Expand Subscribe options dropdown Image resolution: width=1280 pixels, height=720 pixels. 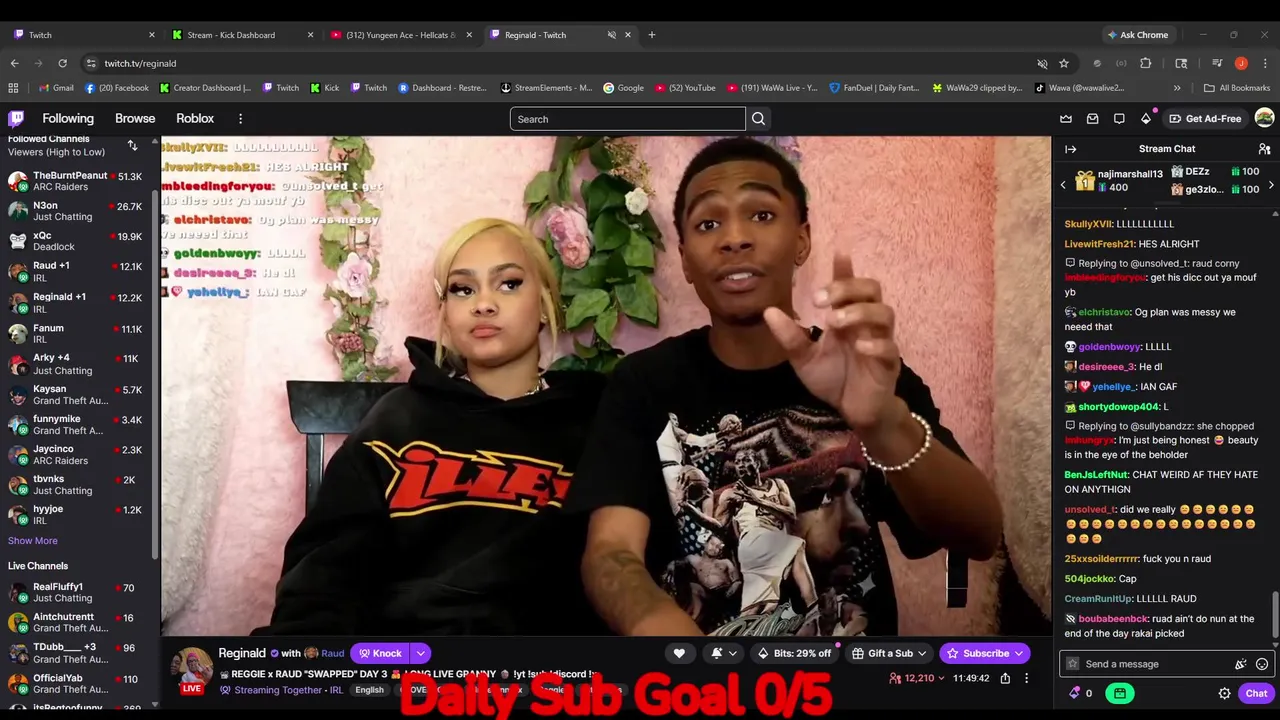coord(1019,653)
